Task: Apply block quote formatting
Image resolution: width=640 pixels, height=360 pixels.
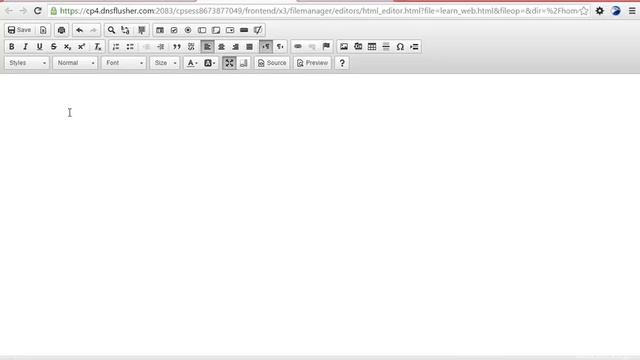Action: coord(177,47)
